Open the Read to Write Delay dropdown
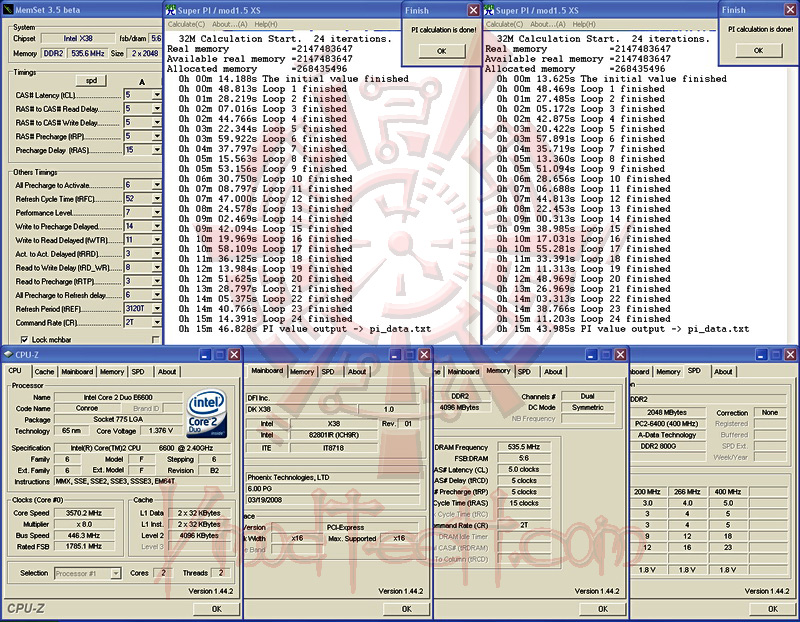 [x=157, y=267]
